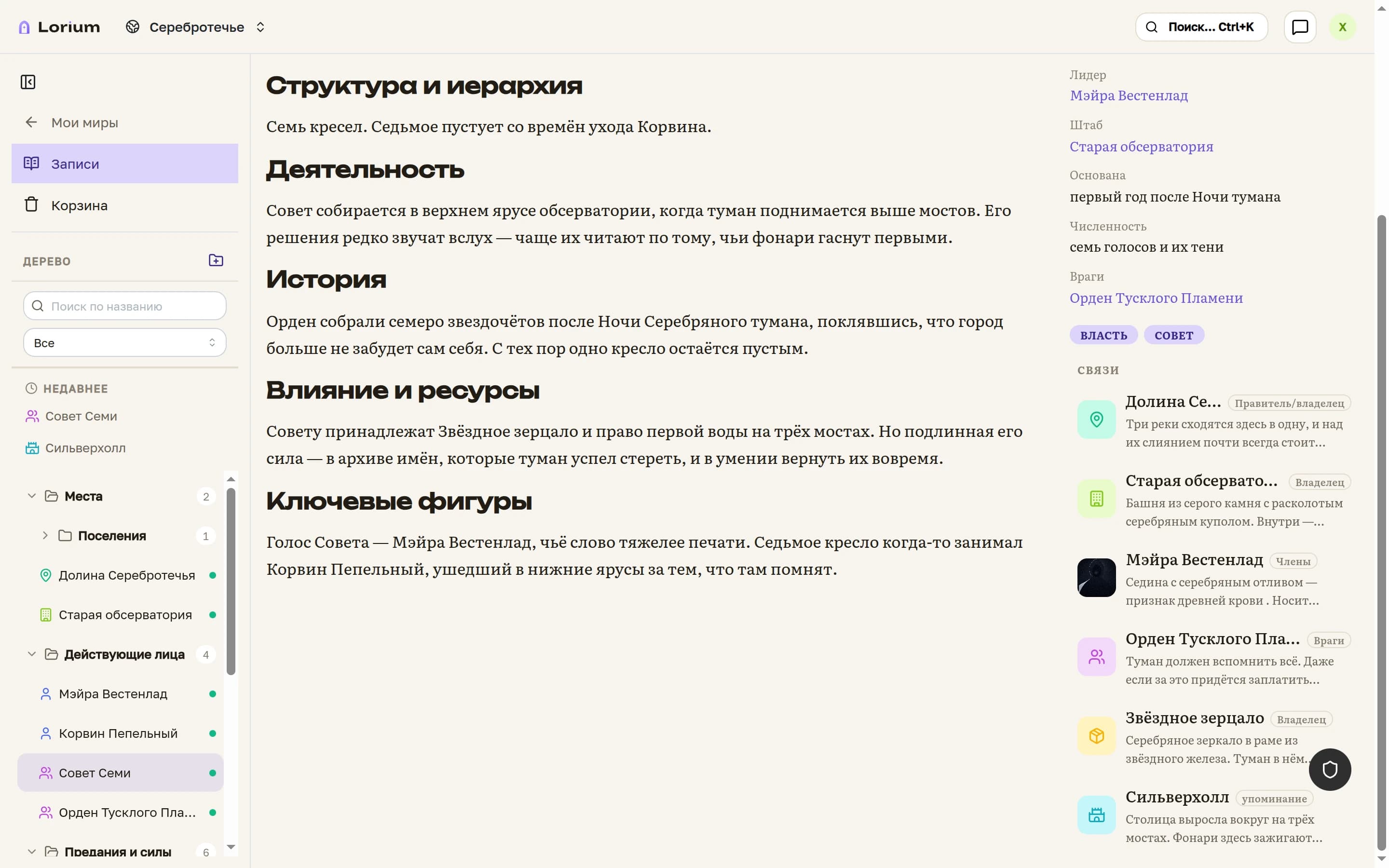The height and width of the screenshot is (868, 1389).
Task: Open the Корзина trash
Action: [124, 205]
